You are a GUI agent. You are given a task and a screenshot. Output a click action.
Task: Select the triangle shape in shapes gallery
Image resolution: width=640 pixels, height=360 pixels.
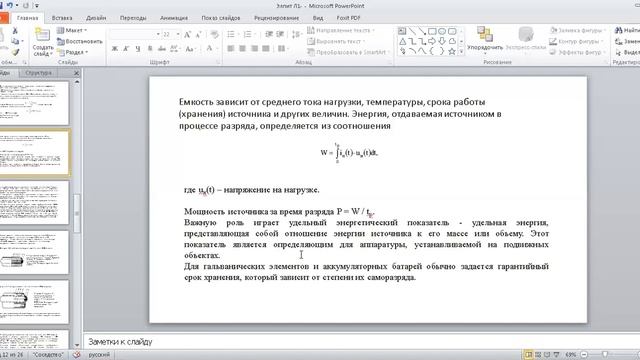(402, 41)
